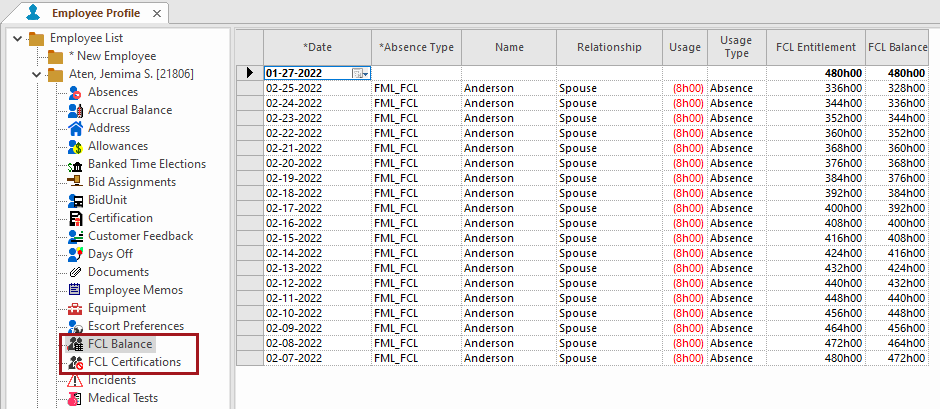
Task: Select the Days Off icon
Action: point(75,254)
